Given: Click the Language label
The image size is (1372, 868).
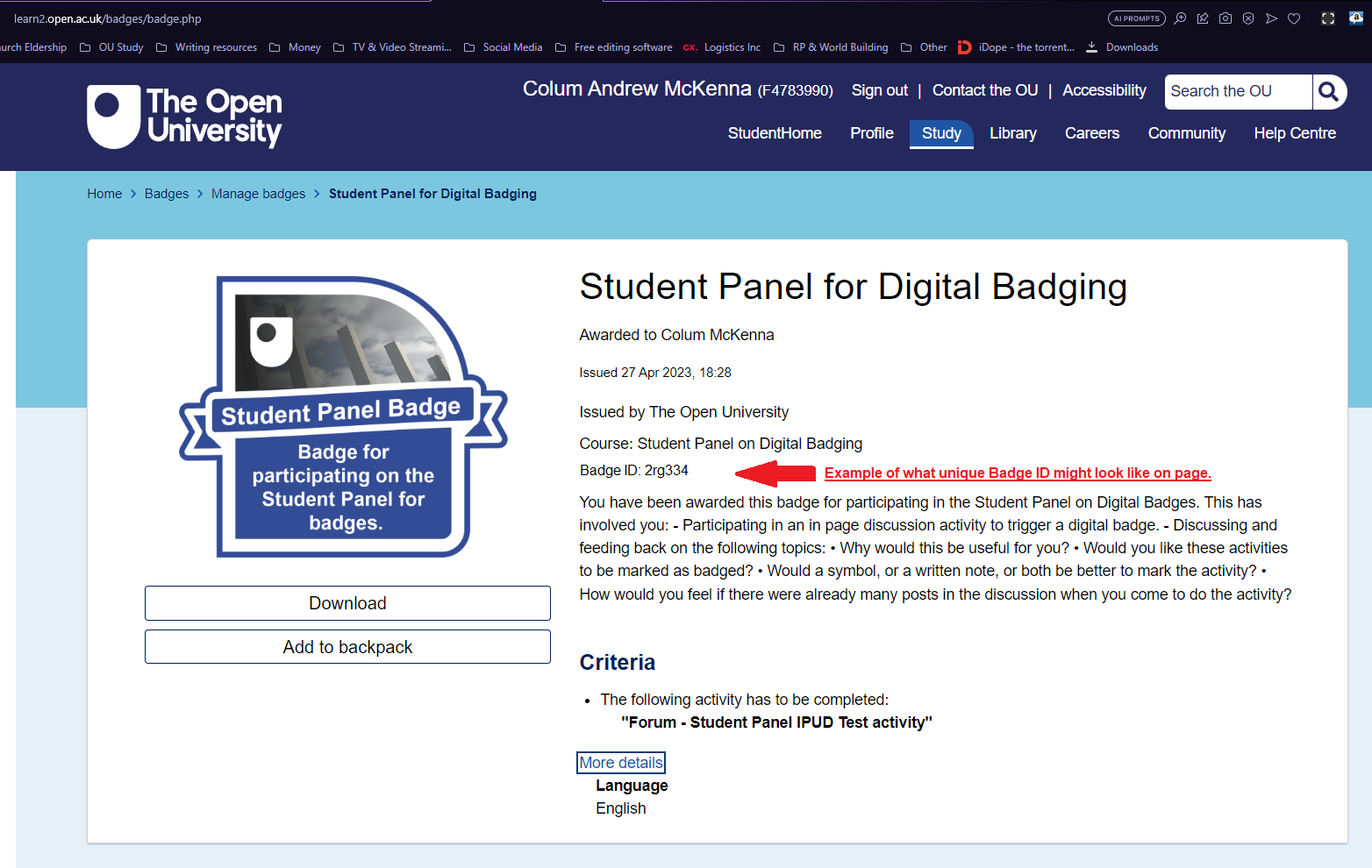Looking at the screenshot, I should click(x=632, y=786).
